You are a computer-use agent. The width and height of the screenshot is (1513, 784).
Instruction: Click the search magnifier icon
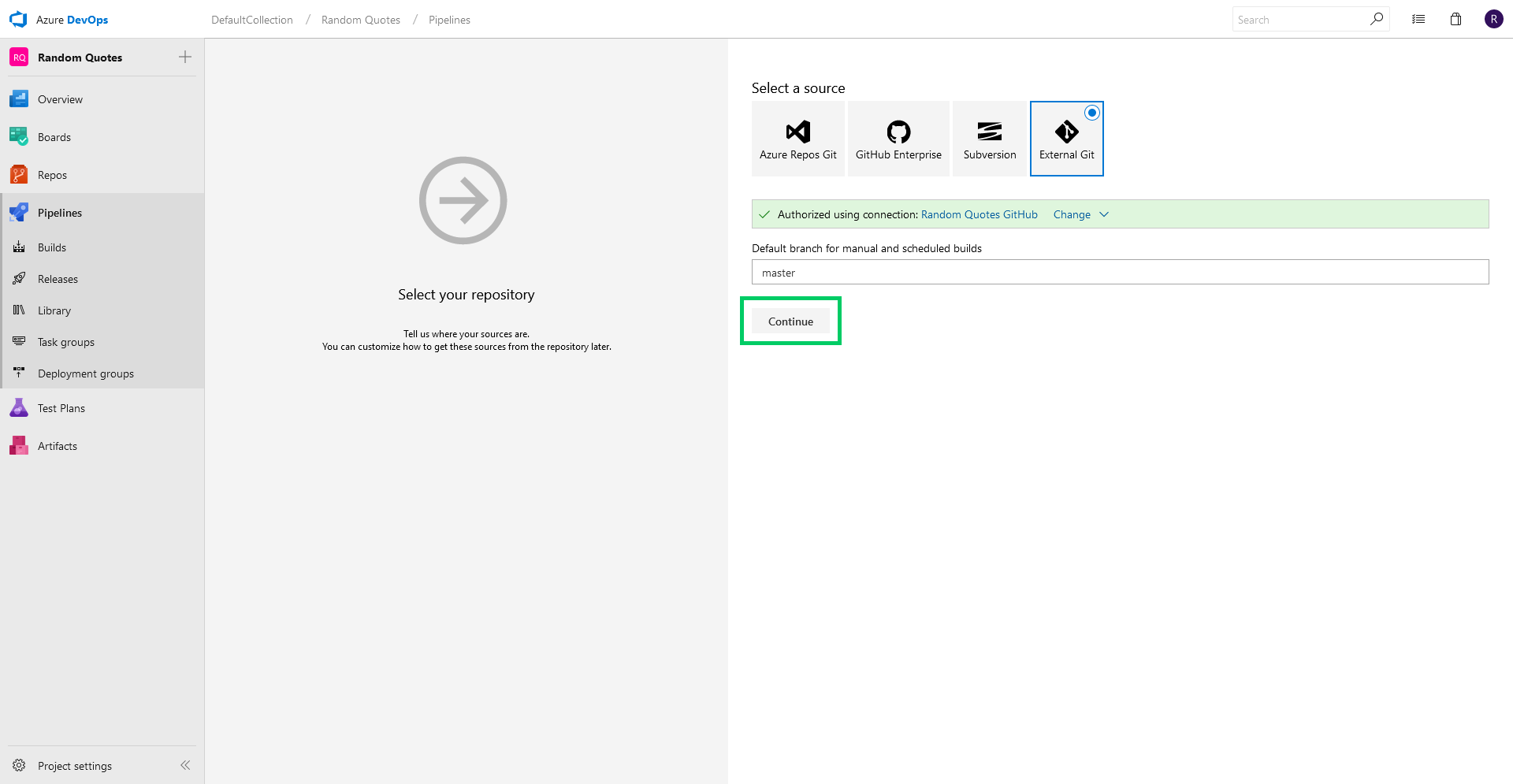point(1377,19)
